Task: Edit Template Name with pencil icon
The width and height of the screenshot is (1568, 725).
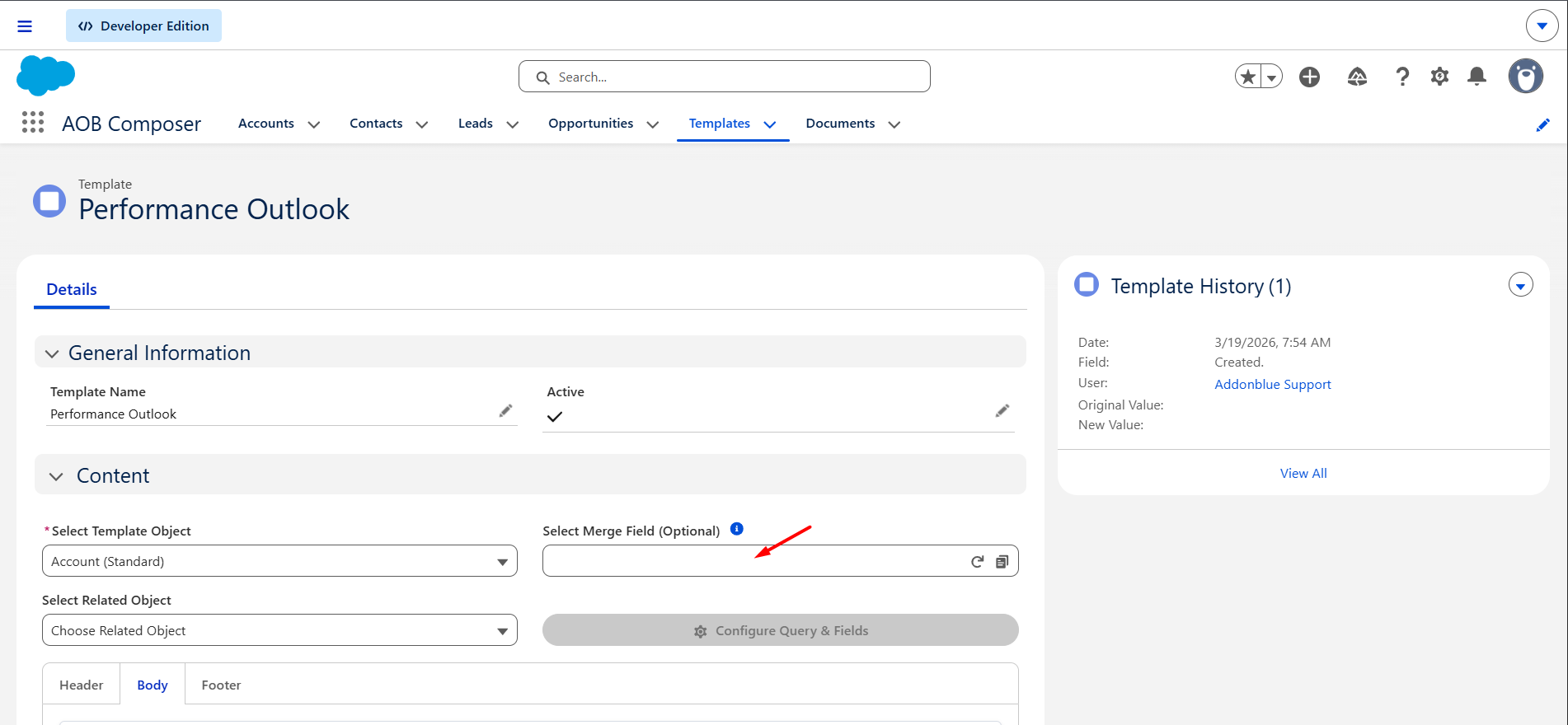Action: [x=505, y=410]
